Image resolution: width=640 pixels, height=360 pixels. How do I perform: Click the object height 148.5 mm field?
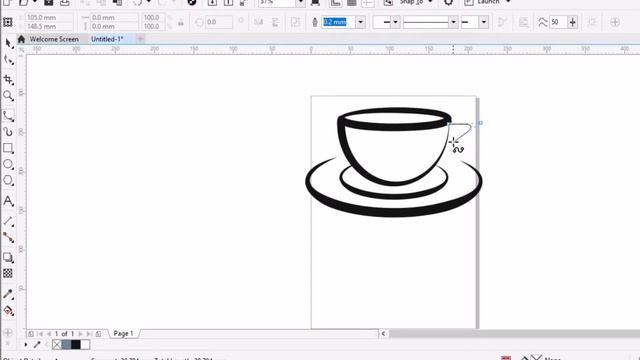coord(49,27)
